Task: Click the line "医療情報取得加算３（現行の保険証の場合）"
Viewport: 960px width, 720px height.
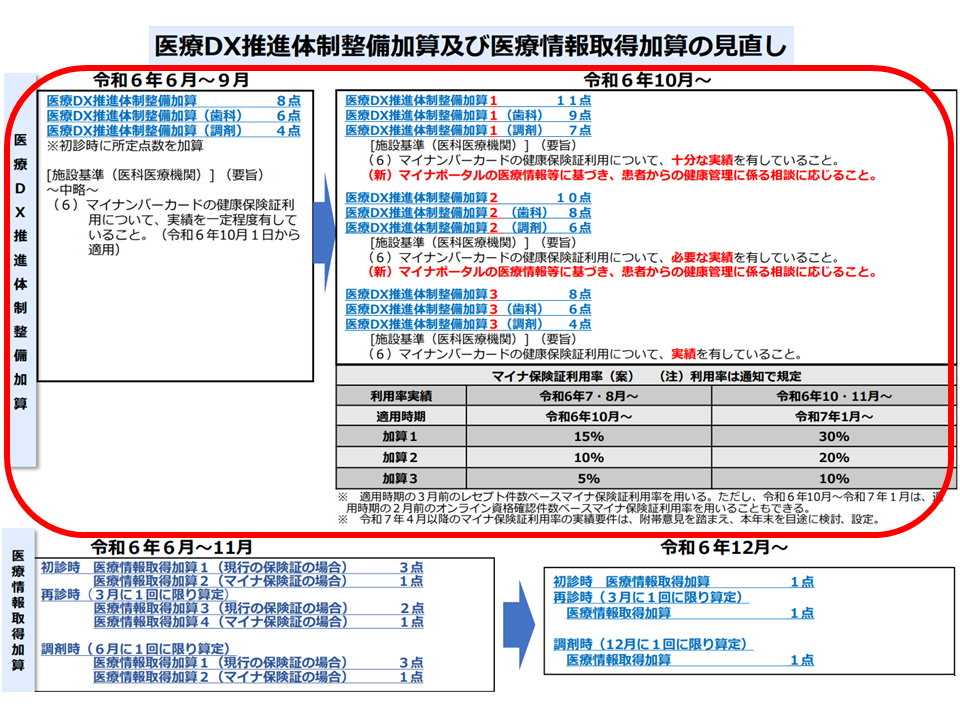Action: click(x=258, y=608)
